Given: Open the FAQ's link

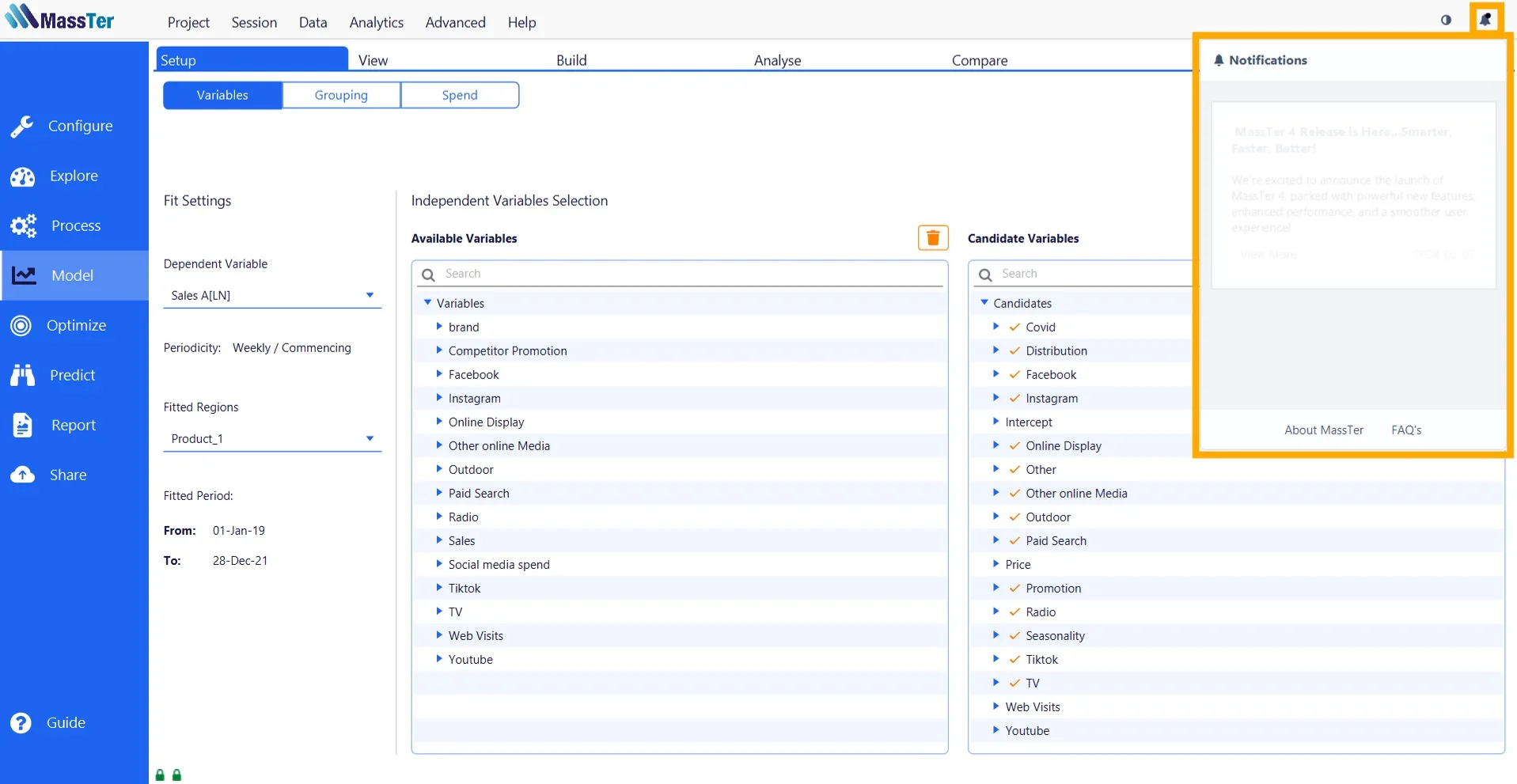Looking at the screenshot, I should tap(1405, 430).
